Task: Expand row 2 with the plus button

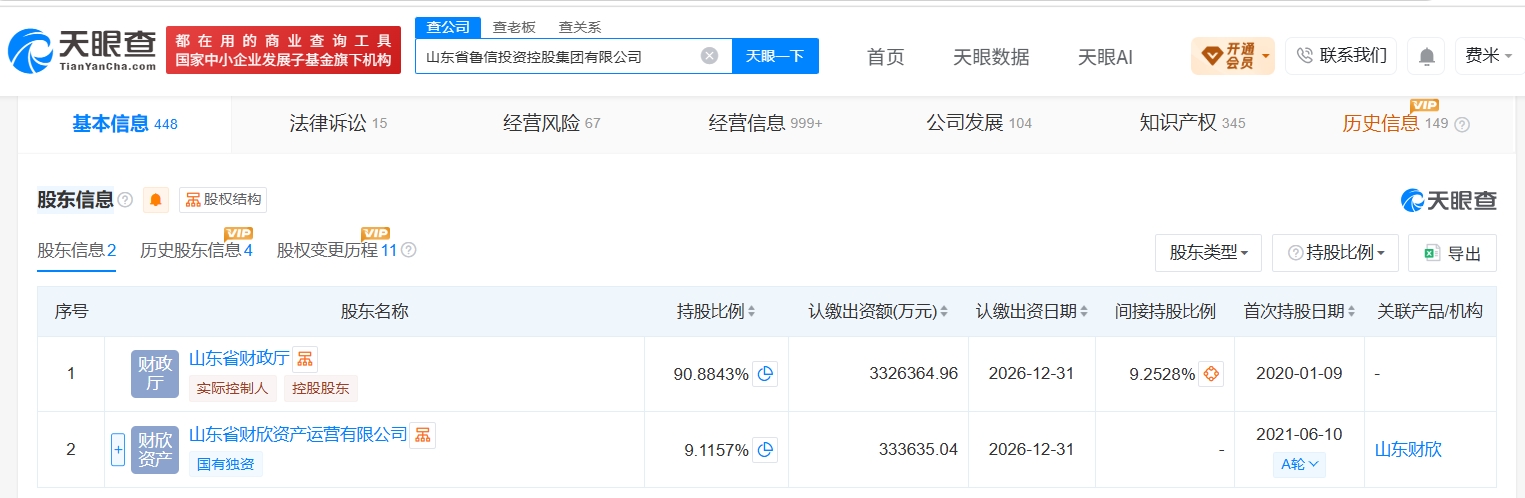Action: (117, 450)
